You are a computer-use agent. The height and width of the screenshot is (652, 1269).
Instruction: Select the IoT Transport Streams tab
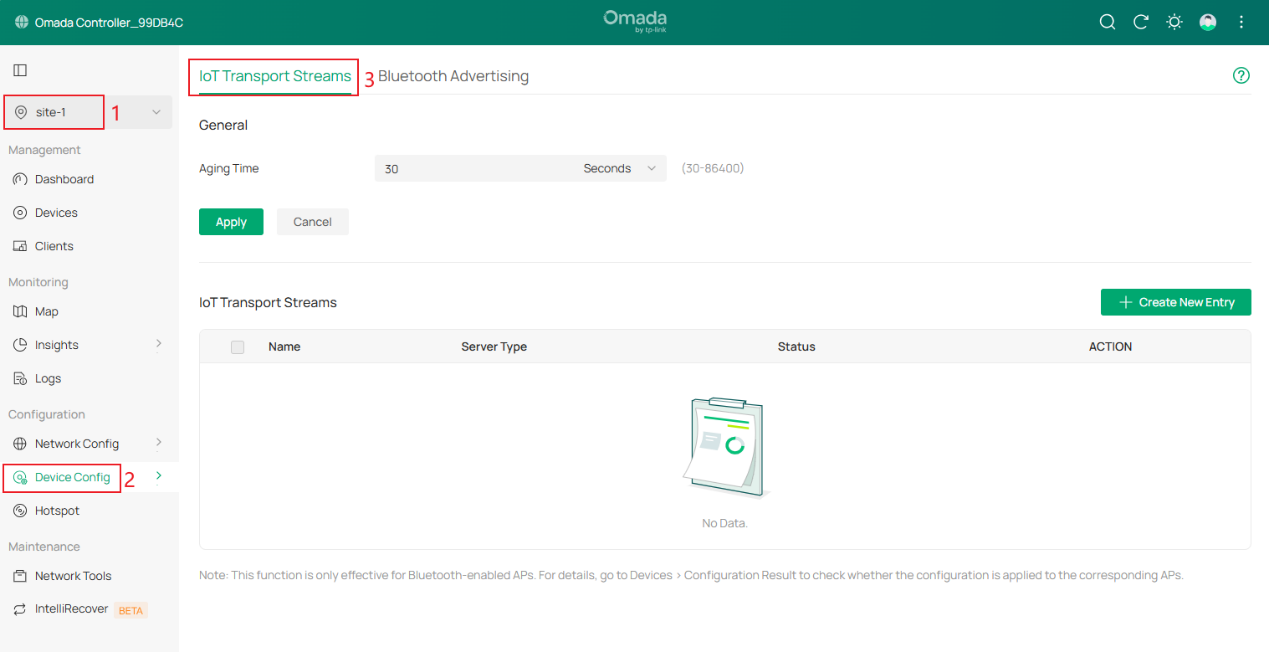275,76
